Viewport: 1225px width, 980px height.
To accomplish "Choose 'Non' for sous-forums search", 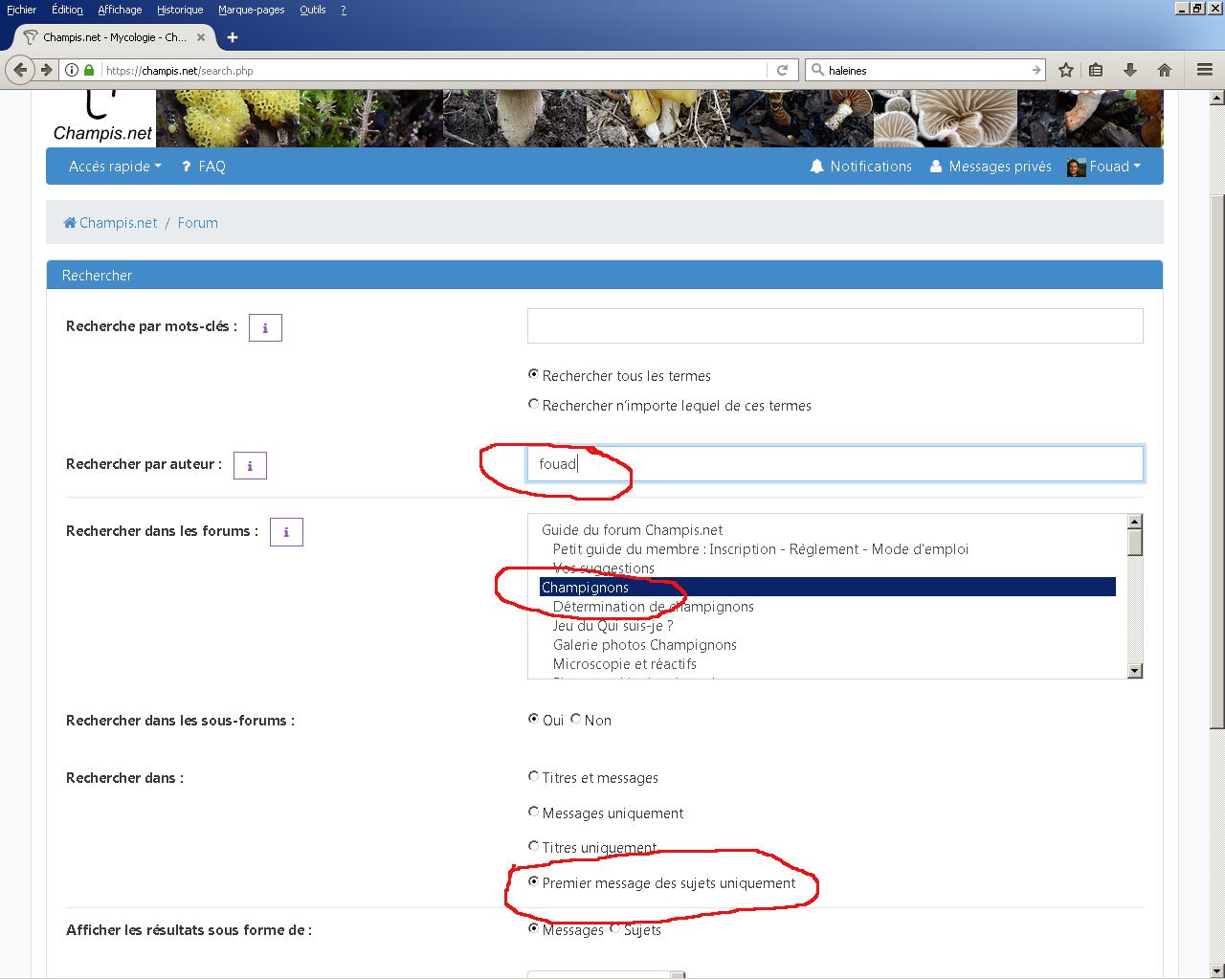I will [576, 719].
